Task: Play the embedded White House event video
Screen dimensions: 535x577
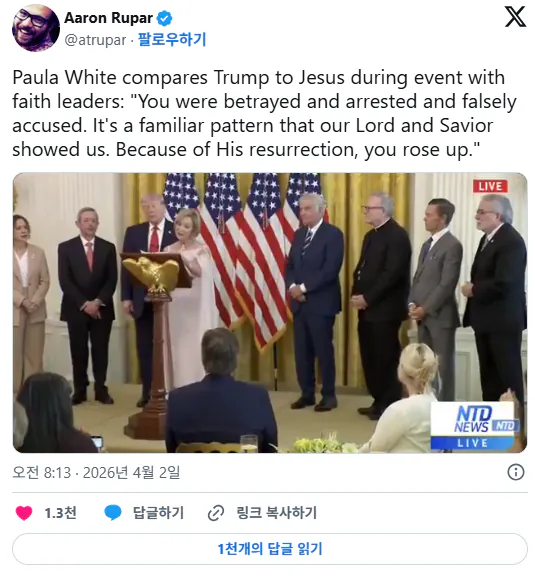Action: click(270, 312)
